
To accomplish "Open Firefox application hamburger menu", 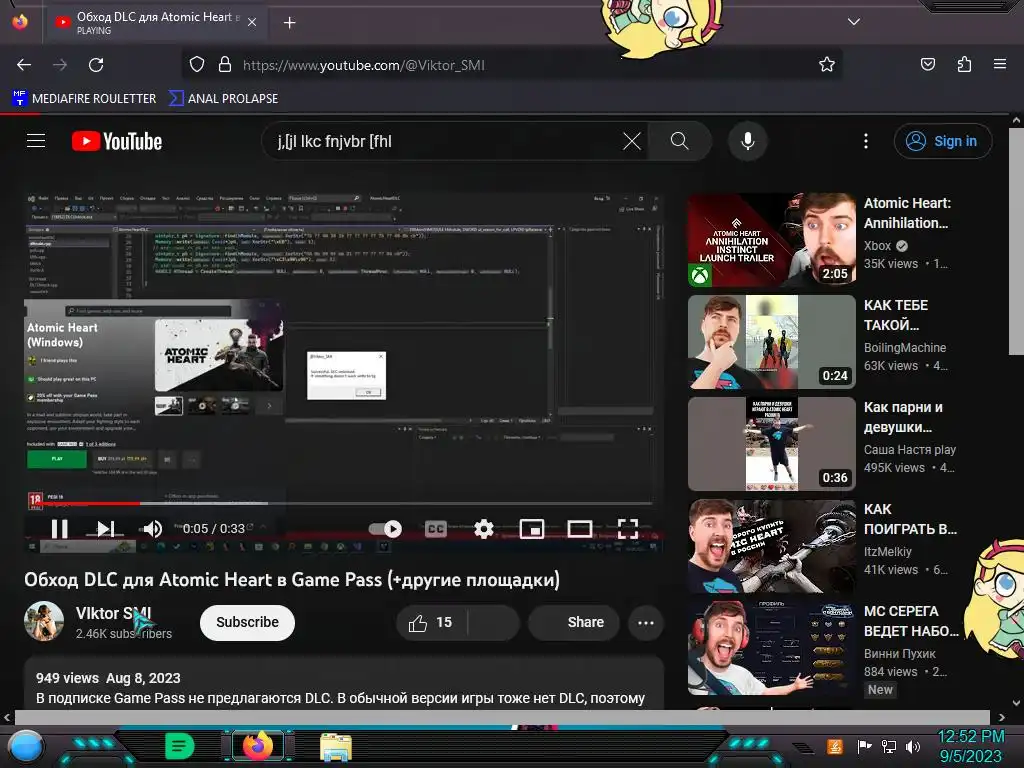I will [999, 65].
